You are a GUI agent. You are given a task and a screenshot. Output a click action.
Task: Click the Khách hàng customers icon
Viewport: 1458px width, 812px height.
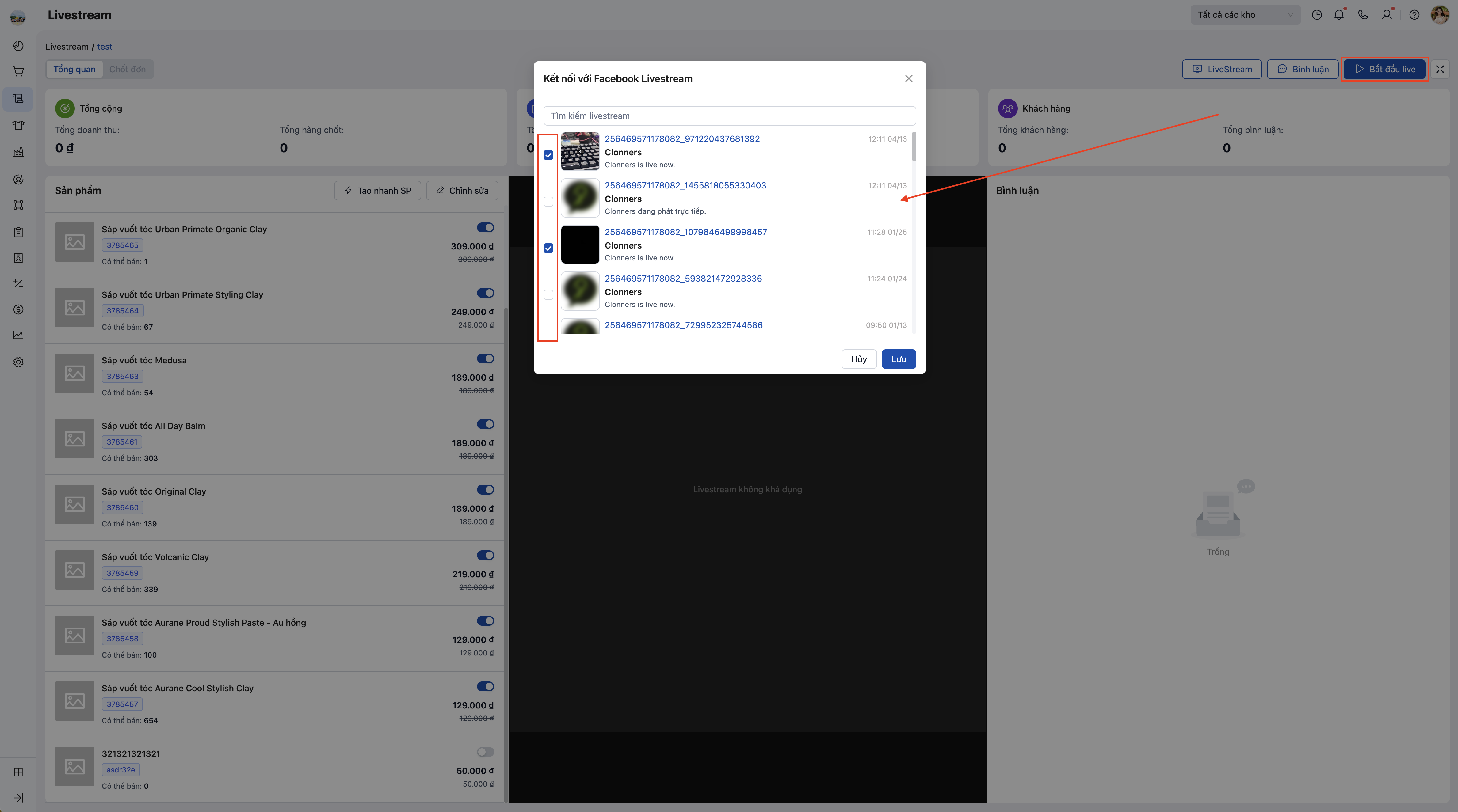pos(1008,108)
